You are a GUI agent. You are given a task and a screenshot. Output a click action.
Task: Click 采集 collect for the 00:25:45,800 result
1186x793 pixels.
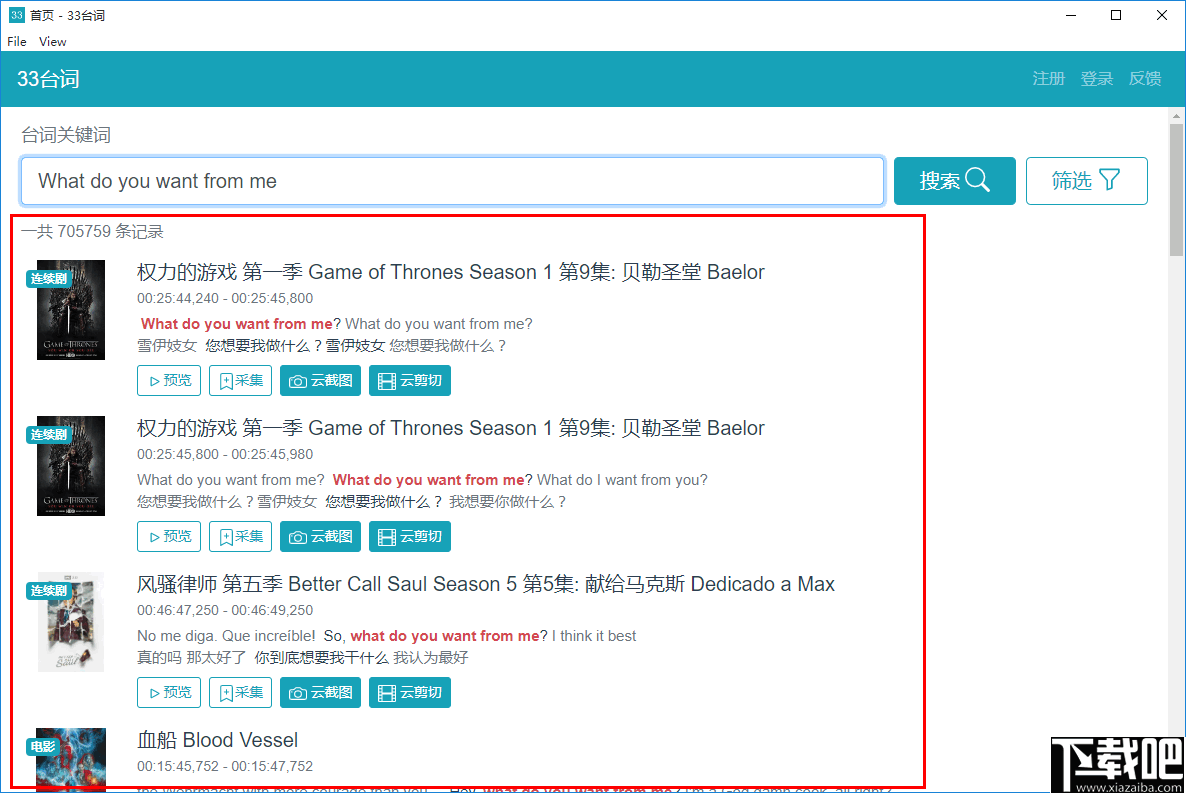[x=240, y=536]
